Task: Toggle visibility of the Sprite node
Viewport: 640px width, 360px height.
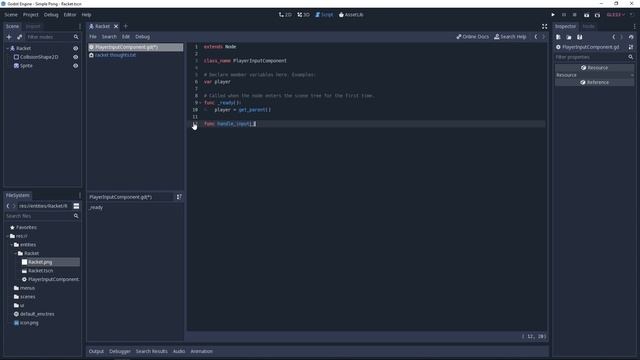Action: [x=76, y=66]
